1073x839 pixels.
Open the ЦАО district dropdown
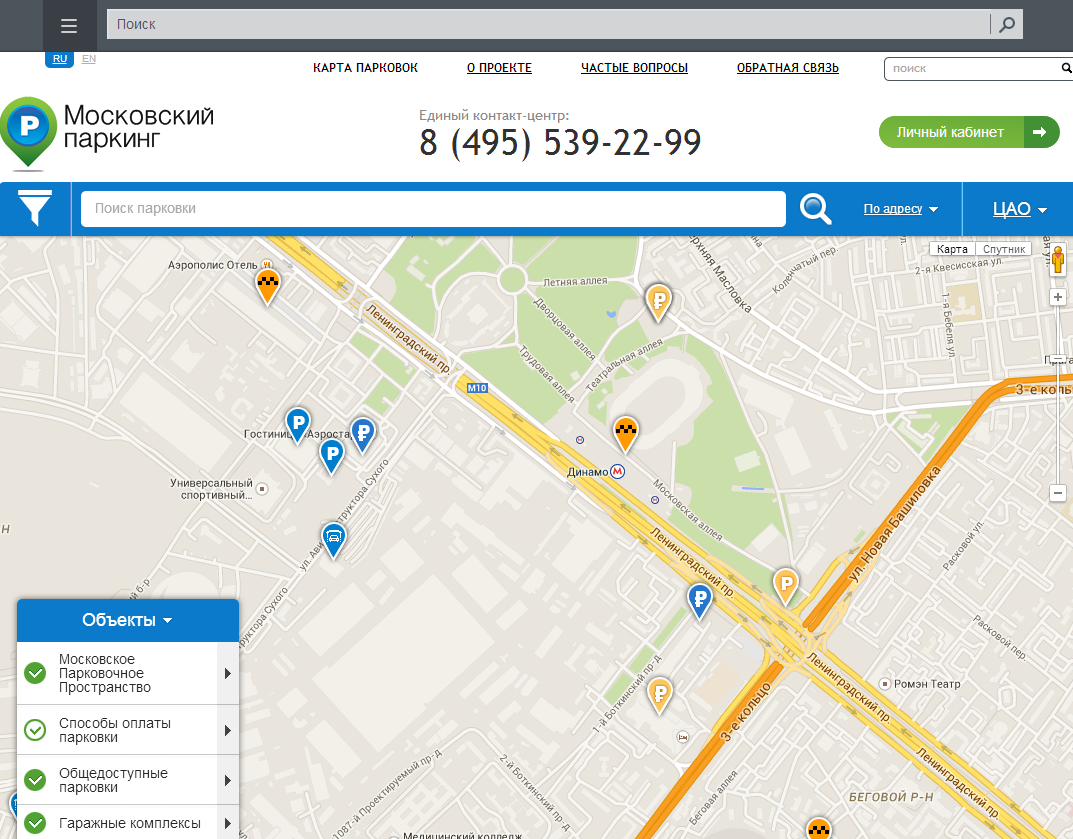pyautogui.click(x=1020, y=209)
